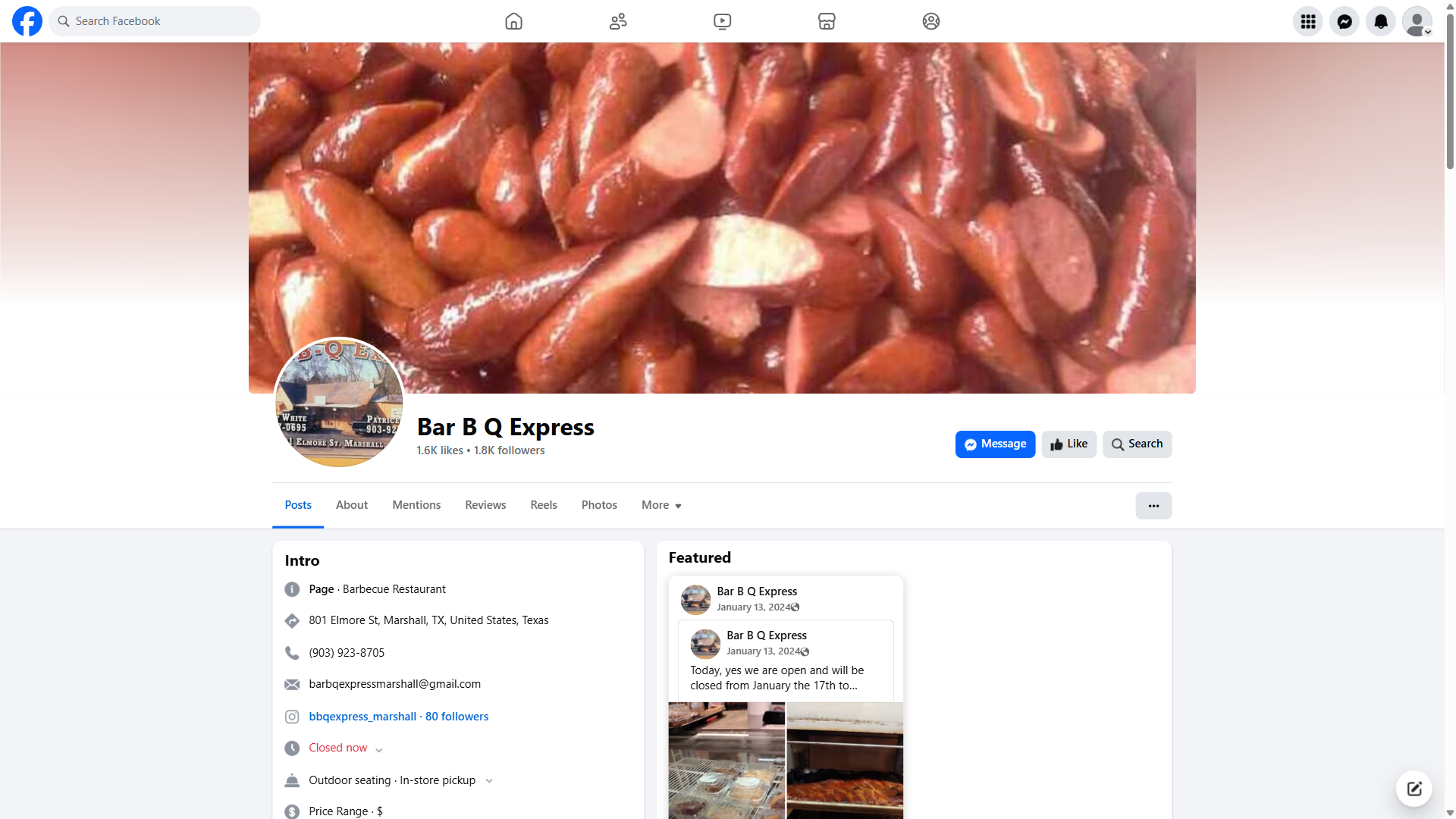The image size is (1456, 819).
Task: Open the Groups icon in top bar
Action: [x=930, y=21]
